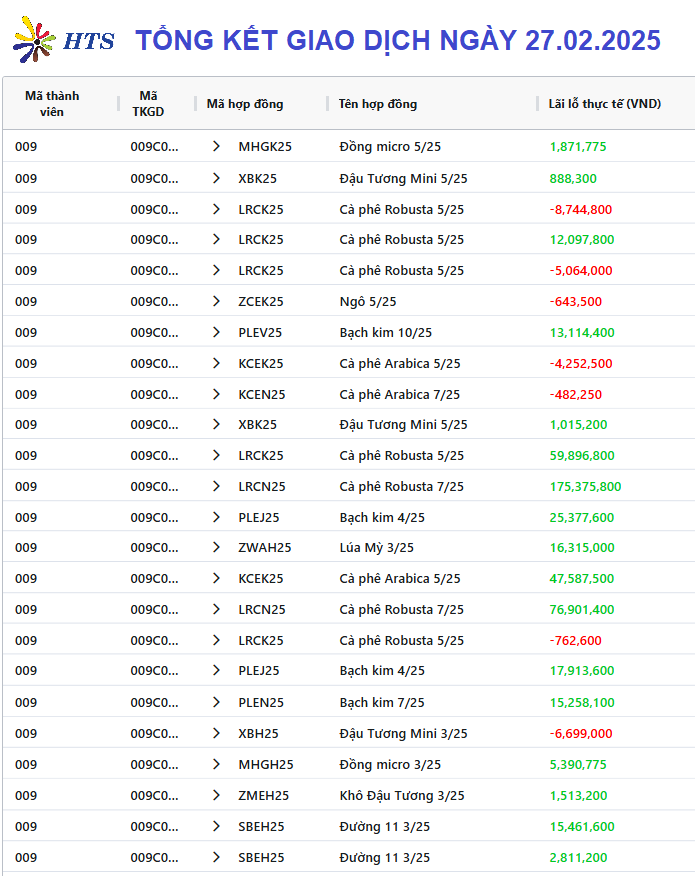Expand the MHGK25 Đồng micro 5/25 row
The image size is (695, 876).
216,146
